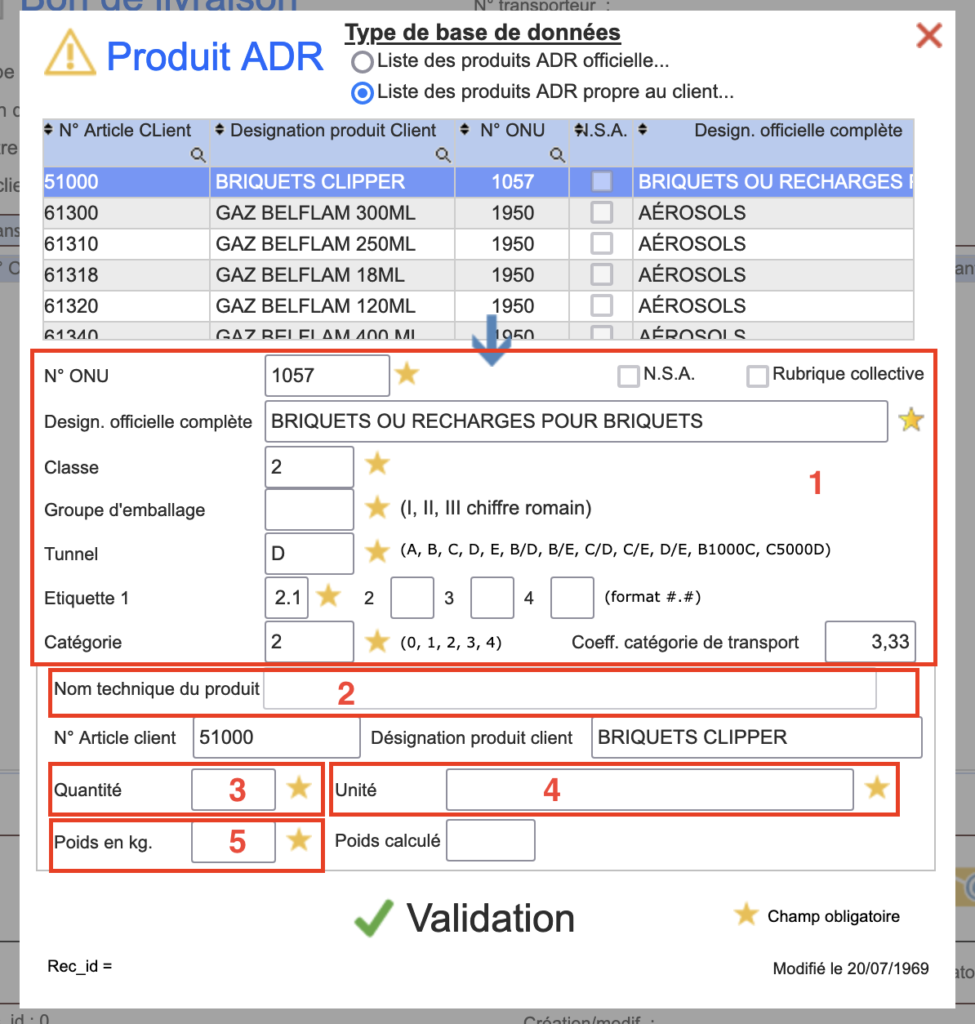
Task: Click into the Quantité input field
Action: tap(233, 789)
